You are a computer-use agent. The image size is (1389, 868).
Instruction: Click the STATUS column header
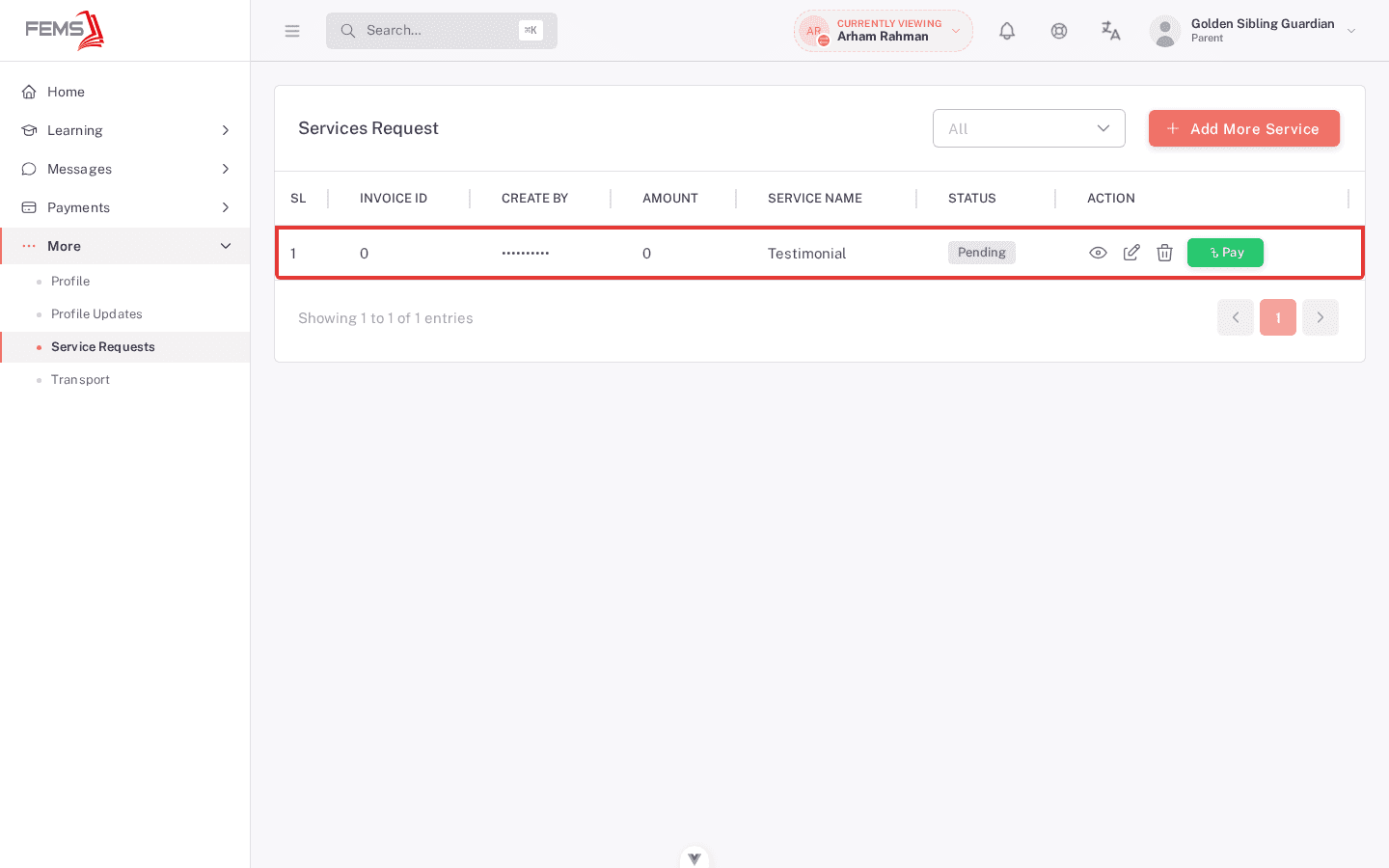pos(972,199)
